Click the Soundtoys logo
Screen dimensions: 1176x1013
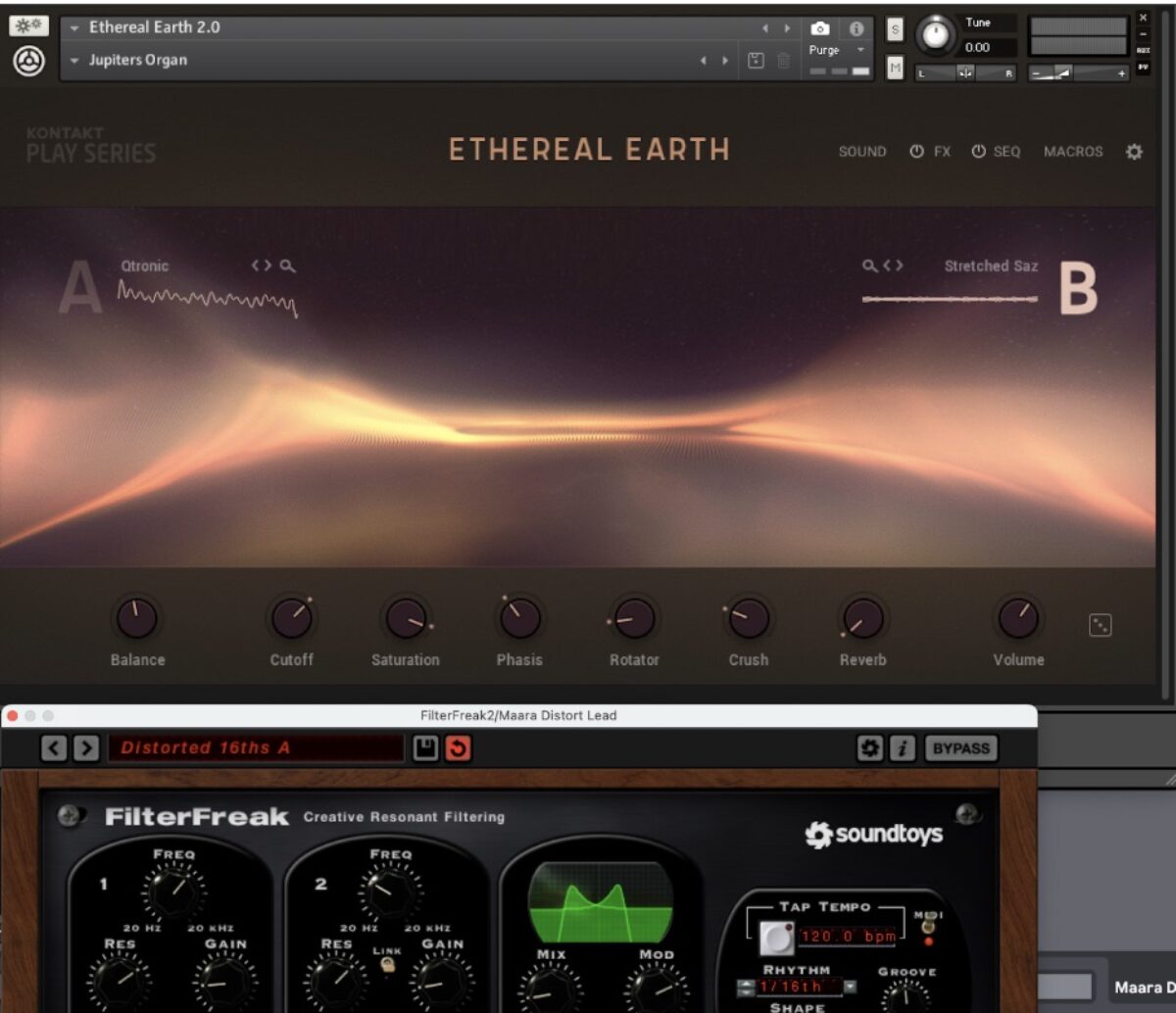coord(873,835)
